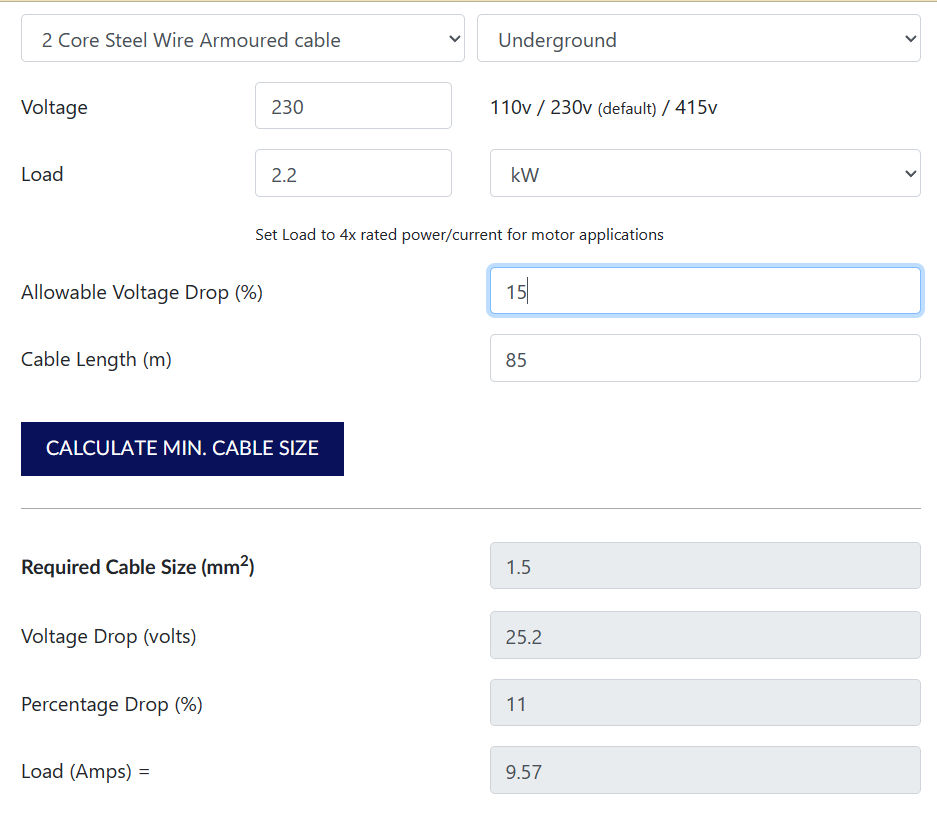This screenshot has height=817, width=937.
Task: Click the 110v / 230v / 415v hint text
Action: tap(603, 108)
